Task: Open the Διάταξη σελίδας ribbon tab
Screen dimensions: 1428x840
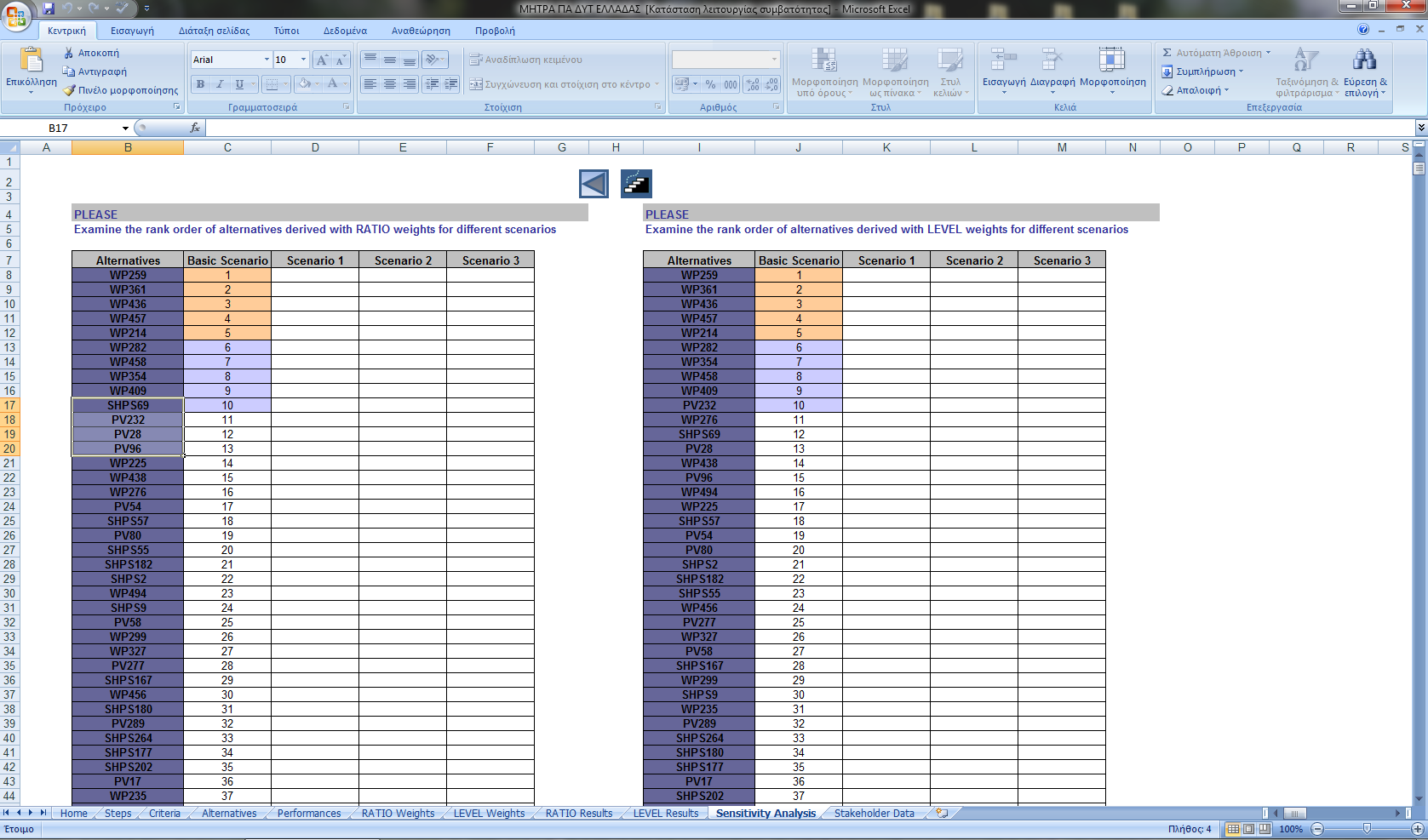Action: [214, 31]
